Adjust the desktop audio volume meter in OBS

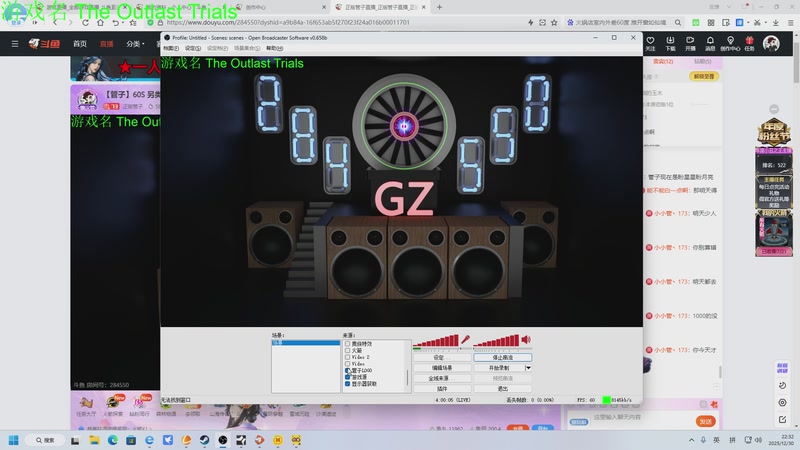point(496,341)
